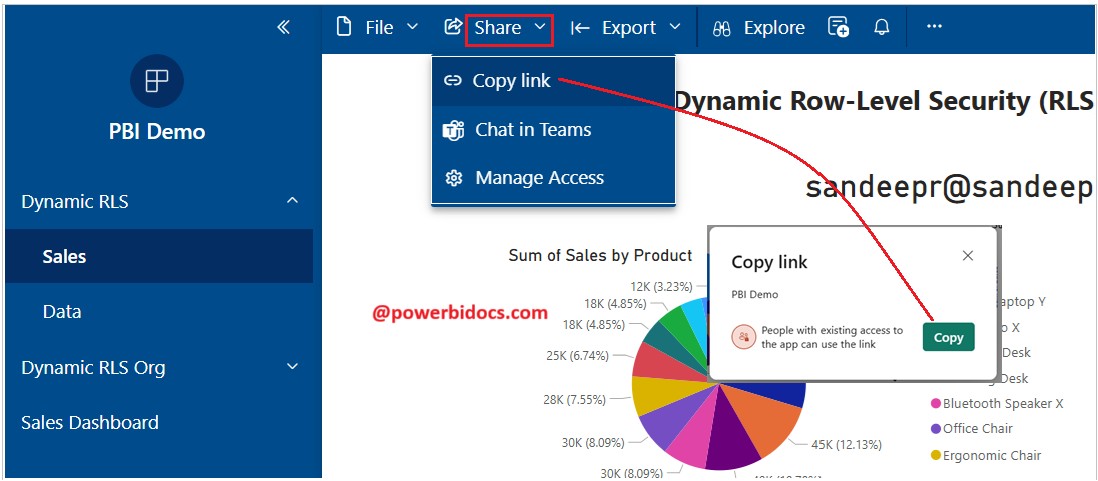Click the Export arrow icon
1098x481 pixels.
pos(581,27)
